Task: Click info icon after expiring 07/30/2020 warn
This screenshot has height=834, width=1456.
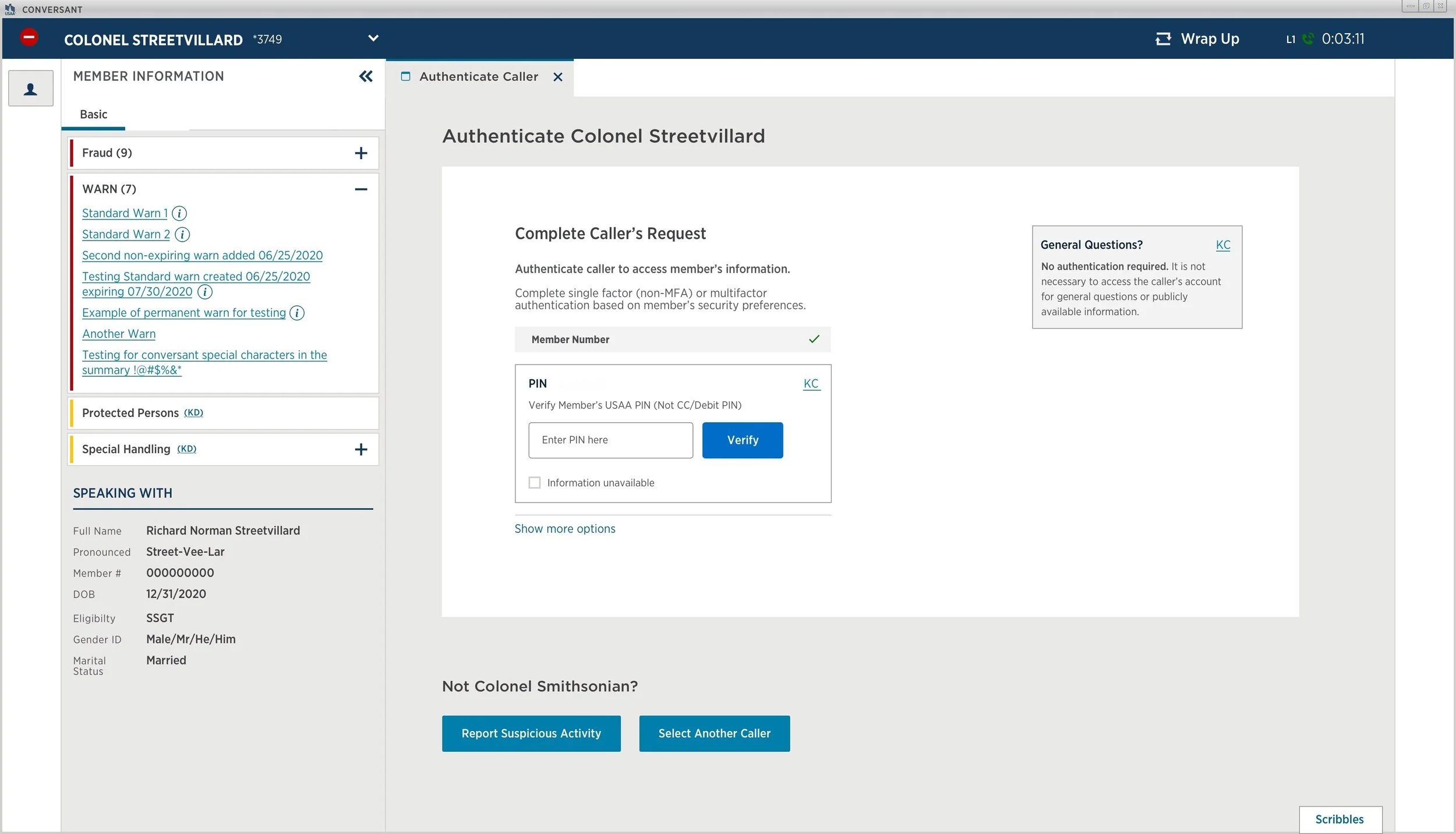Action: [x=205, y=292]
